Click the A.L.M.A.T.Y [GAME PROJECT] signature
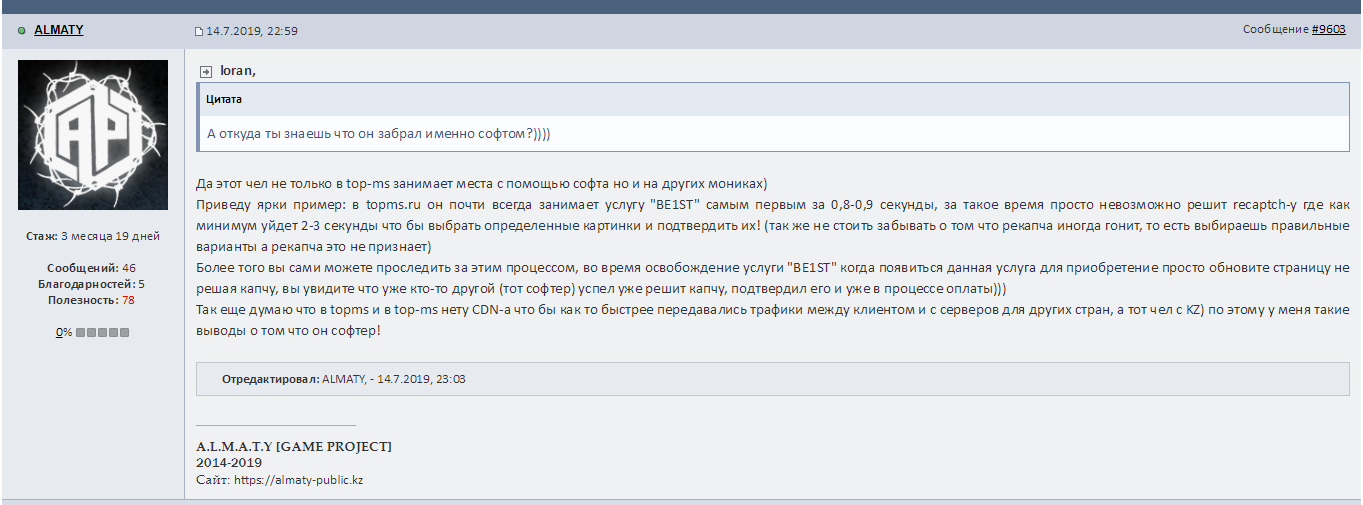 tap(294, 446)
